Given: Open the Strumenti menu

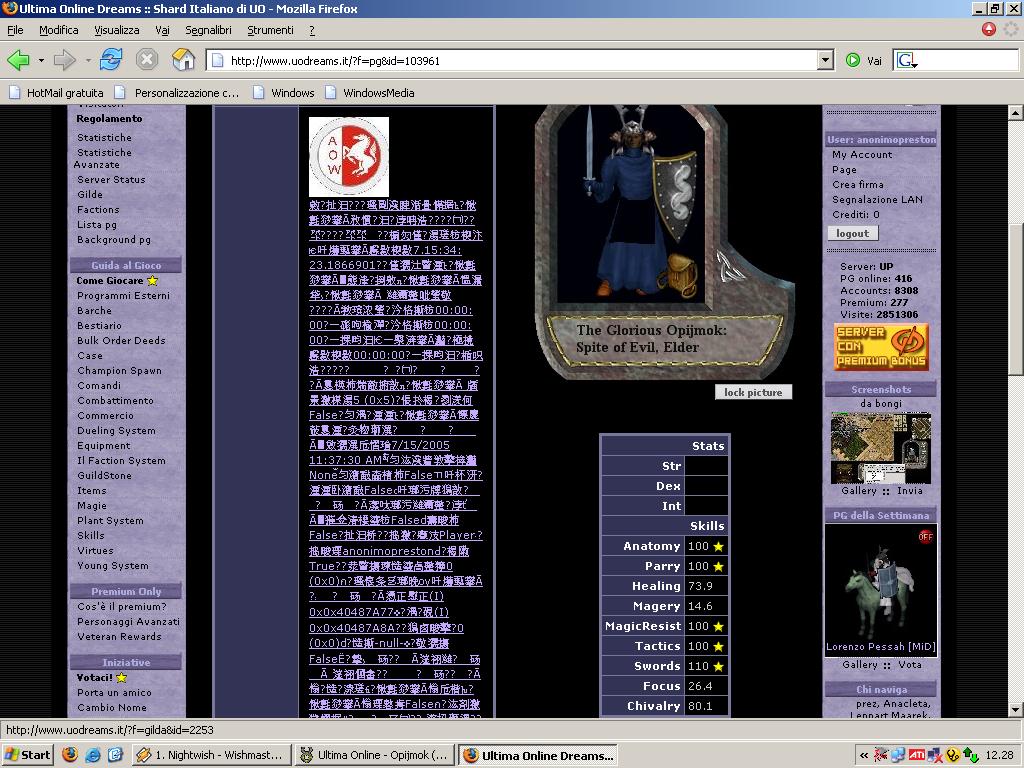Looking at the screenshot, I should click(270, 30).
